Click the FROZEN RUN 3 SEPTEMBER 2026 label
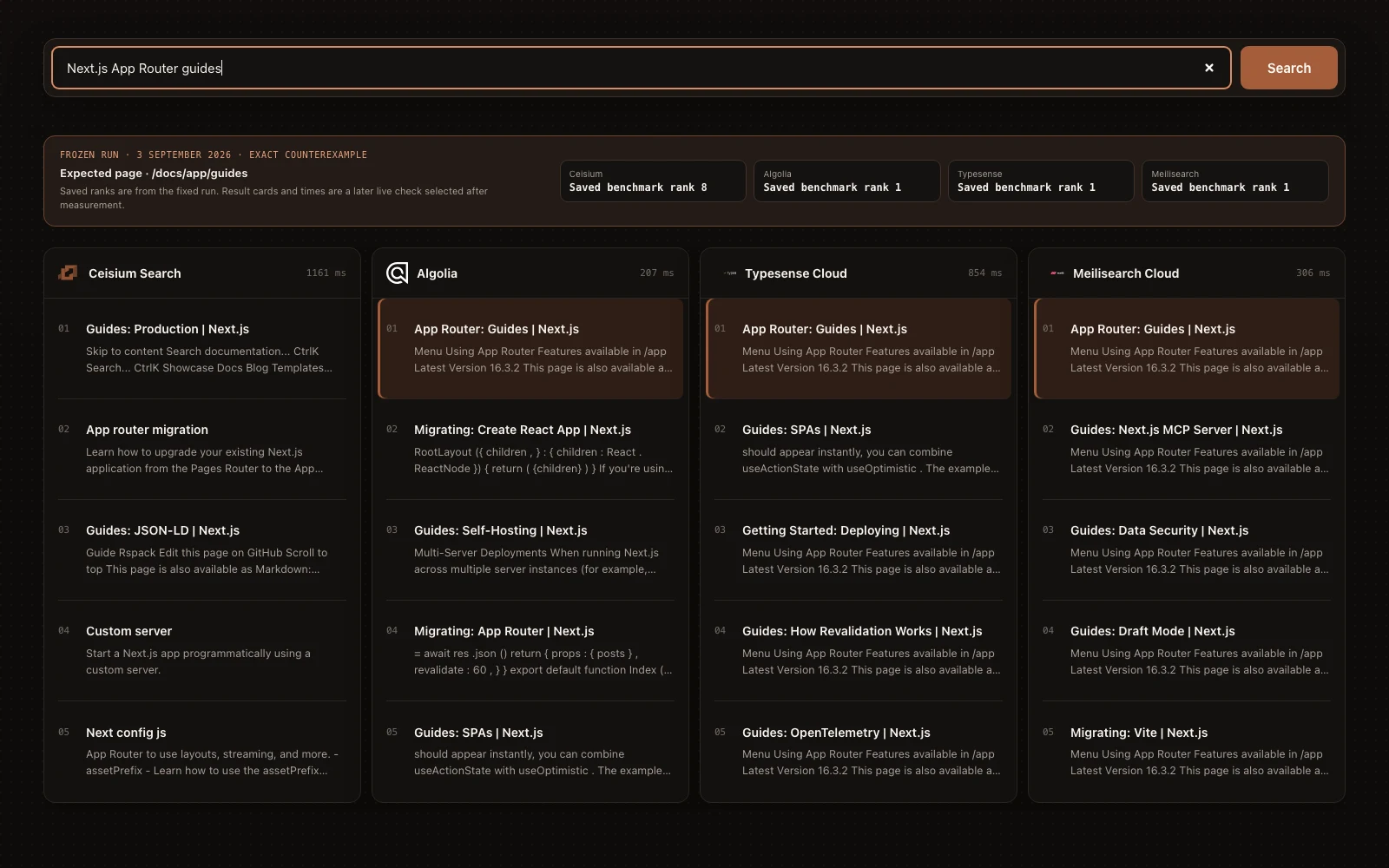 coord(214,155)
